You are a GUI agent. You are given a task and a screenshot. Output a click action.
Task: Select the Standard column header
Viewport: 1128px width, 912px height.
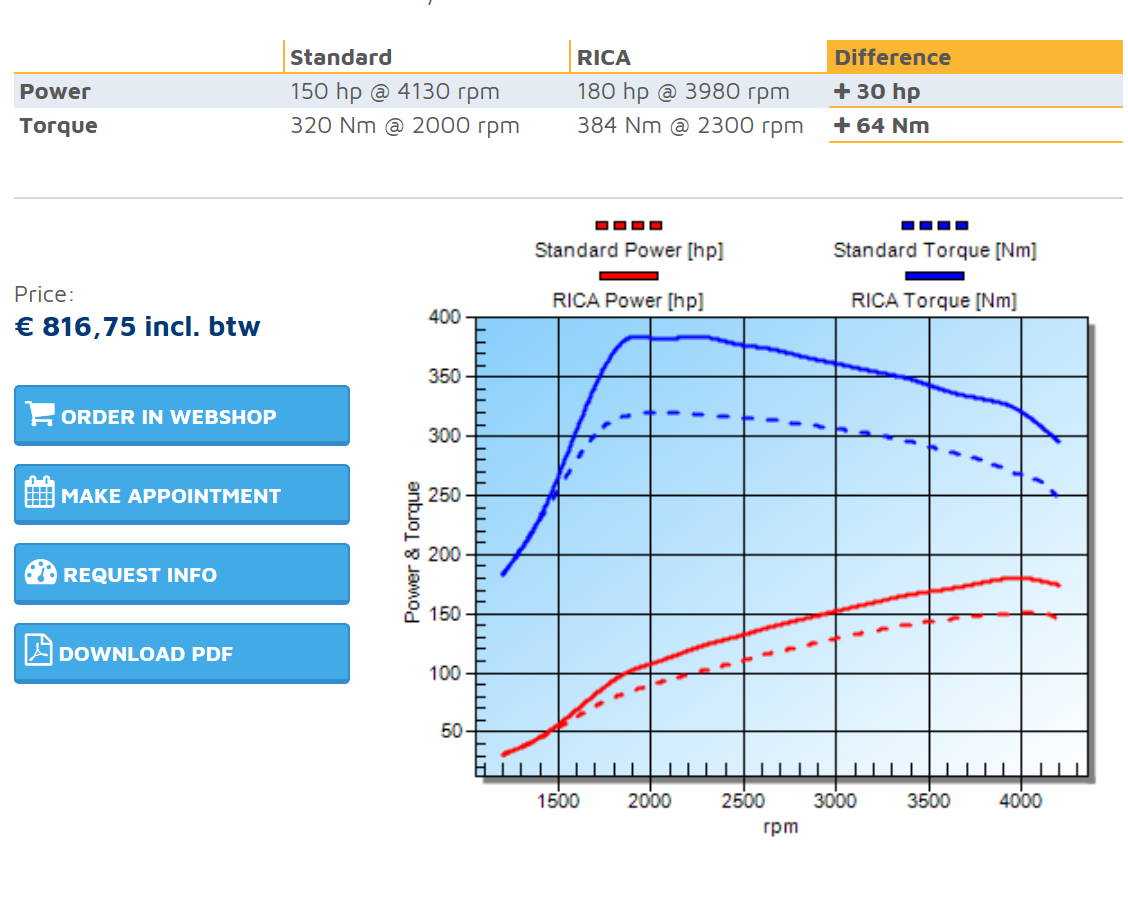tap(340, 57)
